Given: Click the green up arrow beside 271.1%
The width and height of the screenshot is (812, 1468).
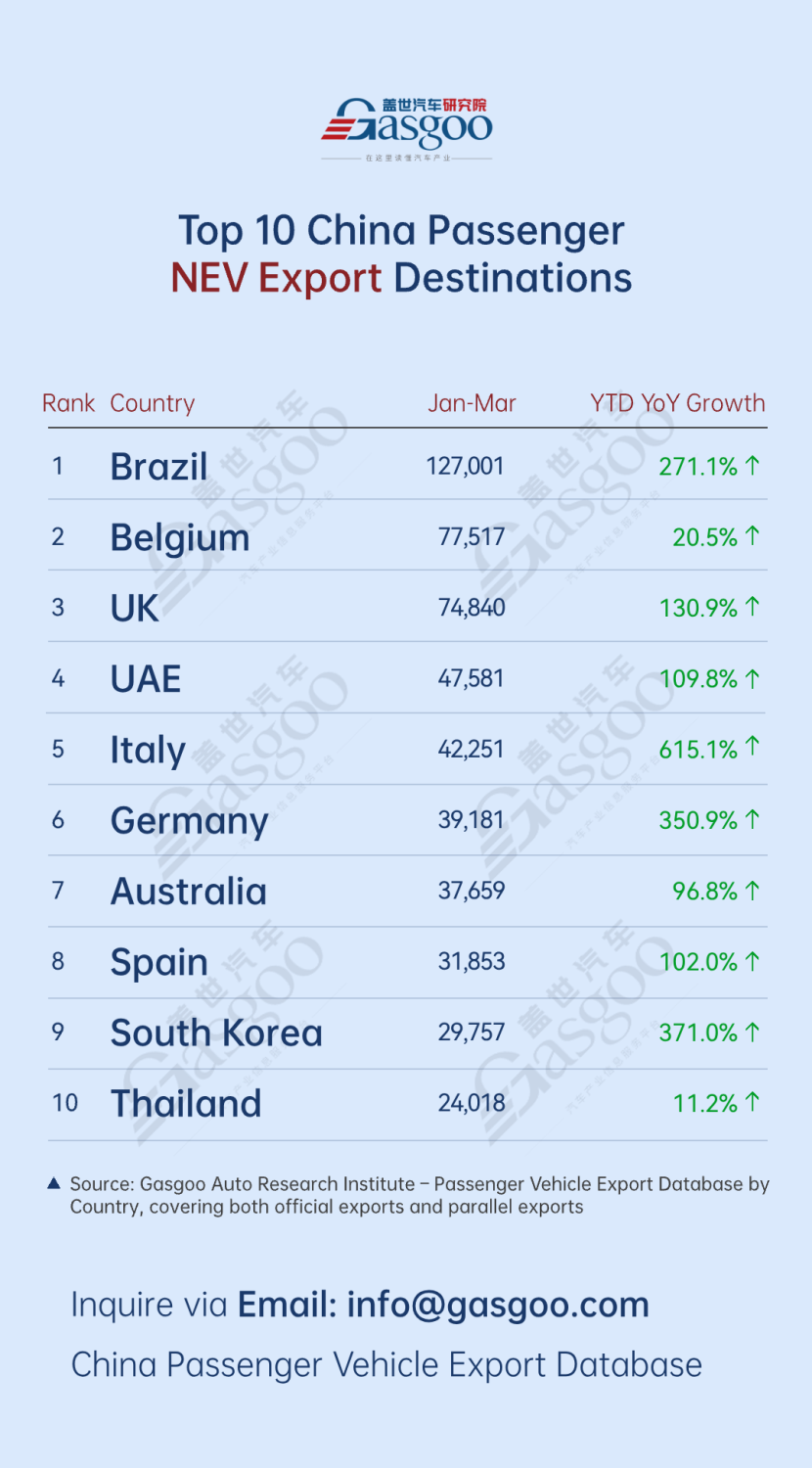Looking at the screenshot, I should click(752, 466).
